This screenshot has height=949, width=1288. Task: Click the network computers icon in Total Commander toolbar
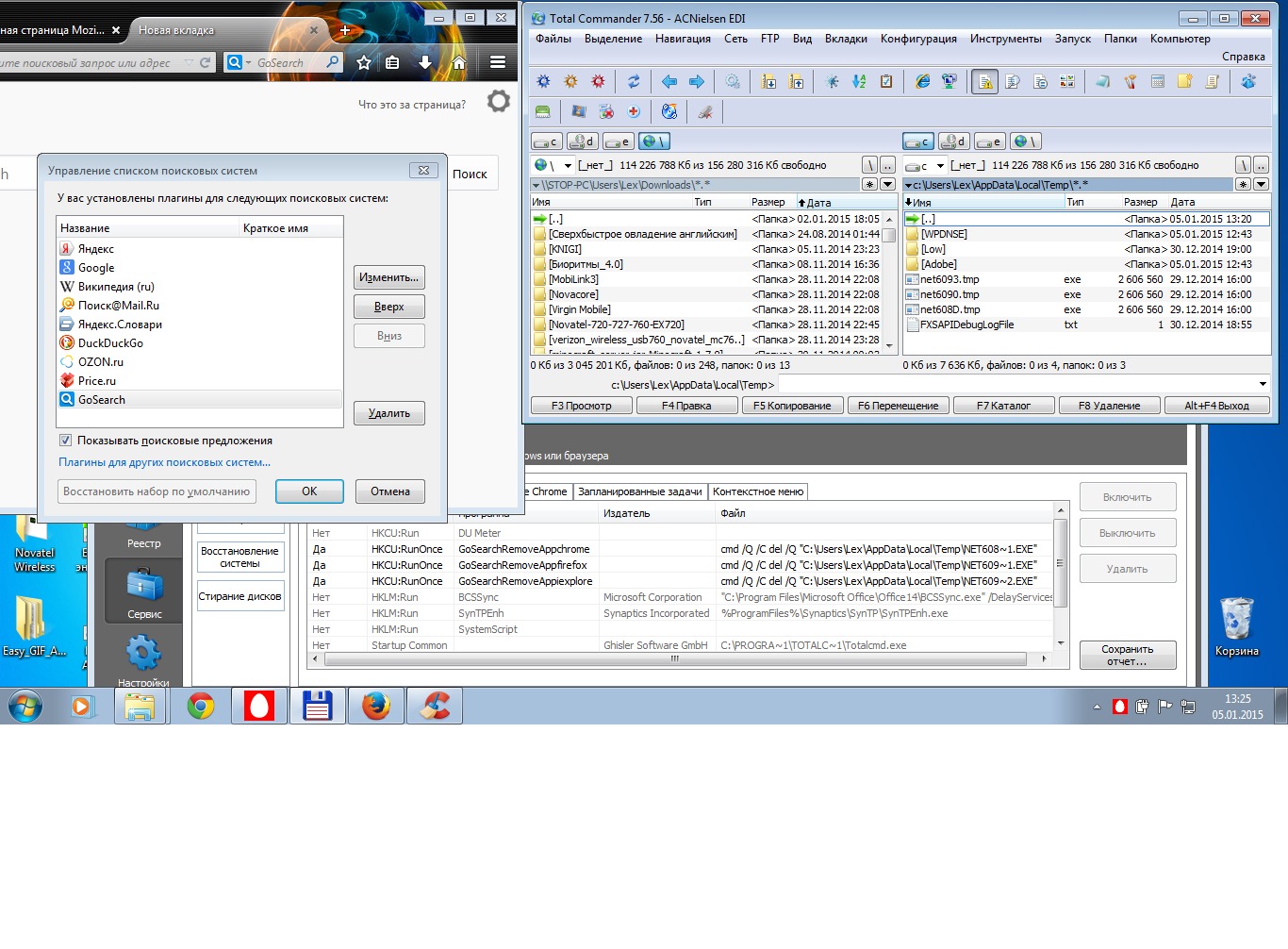pyautogui.click(x=949, y=82)
